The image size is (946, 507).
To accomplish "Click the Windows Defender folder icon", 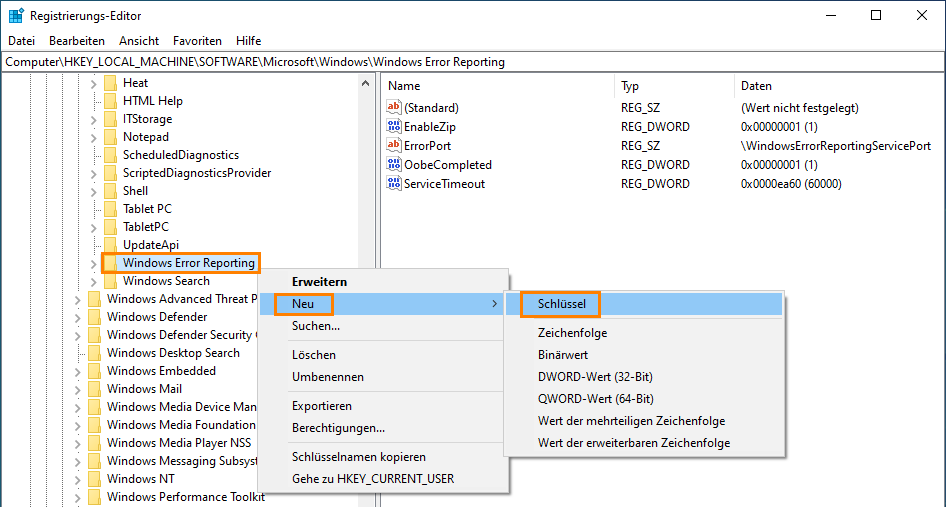I will [94, 317].
